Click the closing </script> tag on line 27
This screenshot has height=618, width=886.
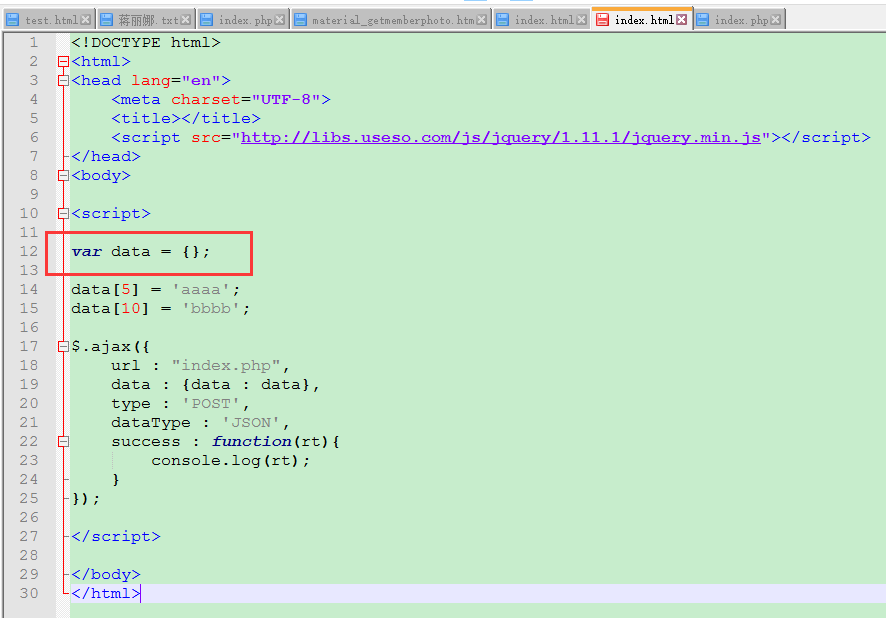point(116,537)
